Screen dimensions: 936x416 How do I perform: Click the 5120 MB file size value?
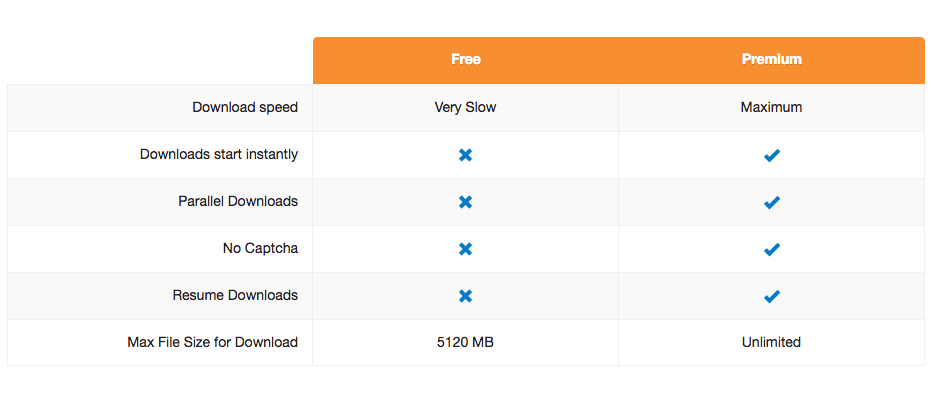point(465,343)
